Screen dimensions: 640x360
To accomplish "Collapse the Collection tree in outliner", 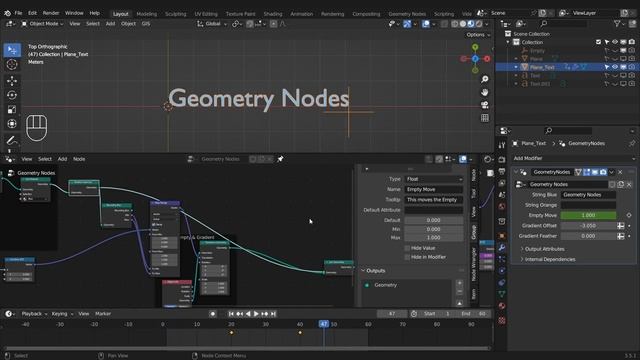I will 508,42.
